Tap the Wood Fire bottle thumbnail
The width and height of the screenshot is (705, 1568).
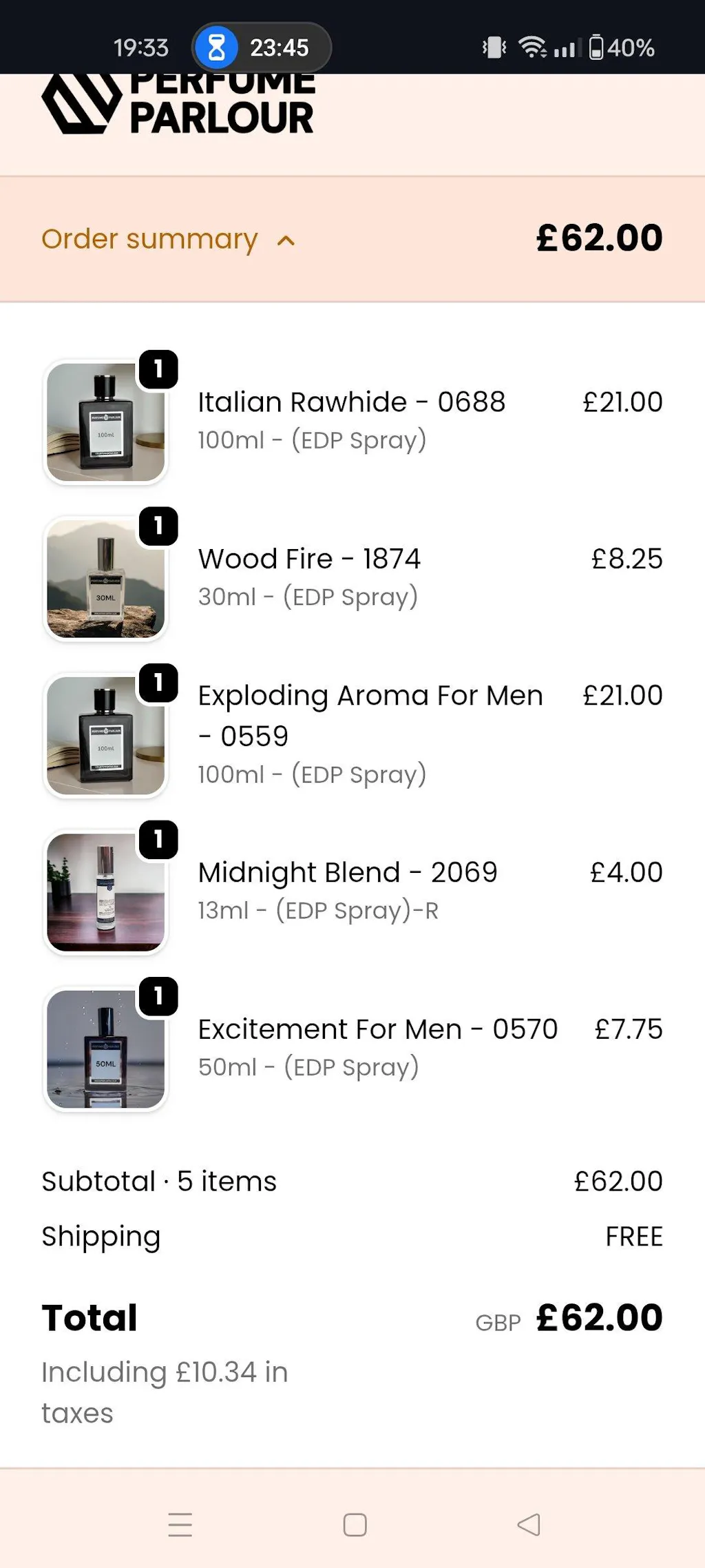point(105,579)
